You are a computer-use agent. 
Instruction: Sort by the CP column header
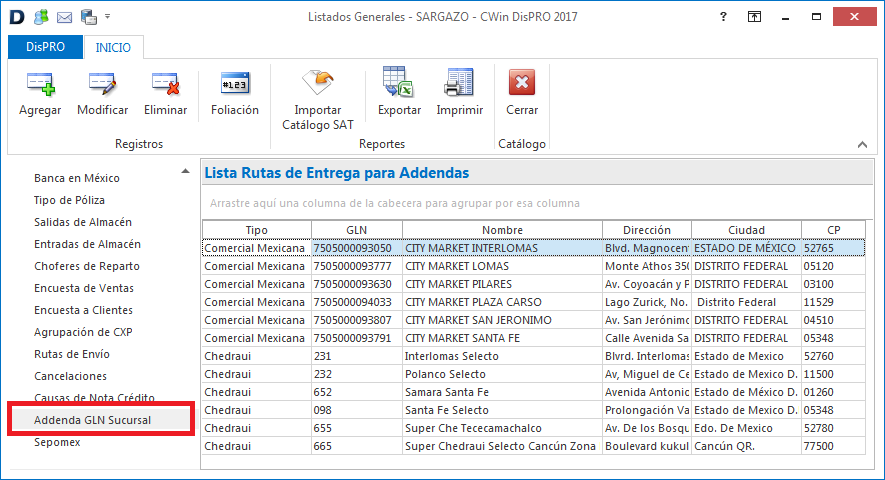click(x=834, y=230)
